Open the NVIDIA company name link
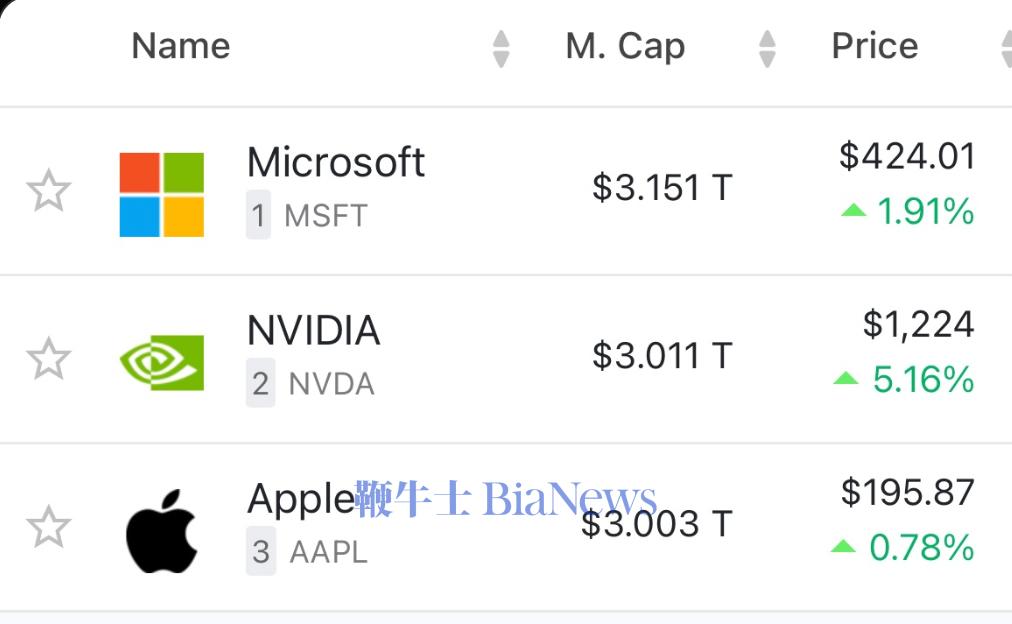 pyautogui.click(x=314, y=330)
